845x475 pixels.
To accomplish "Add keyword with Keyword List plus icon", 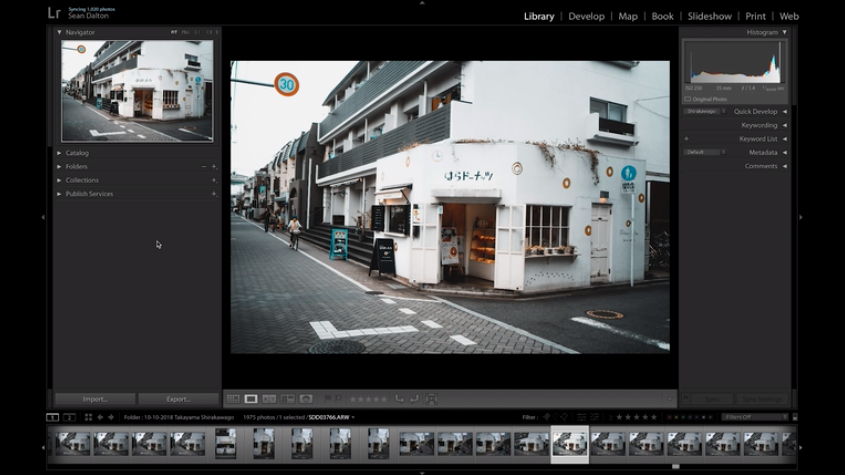I will coord(686,139).
